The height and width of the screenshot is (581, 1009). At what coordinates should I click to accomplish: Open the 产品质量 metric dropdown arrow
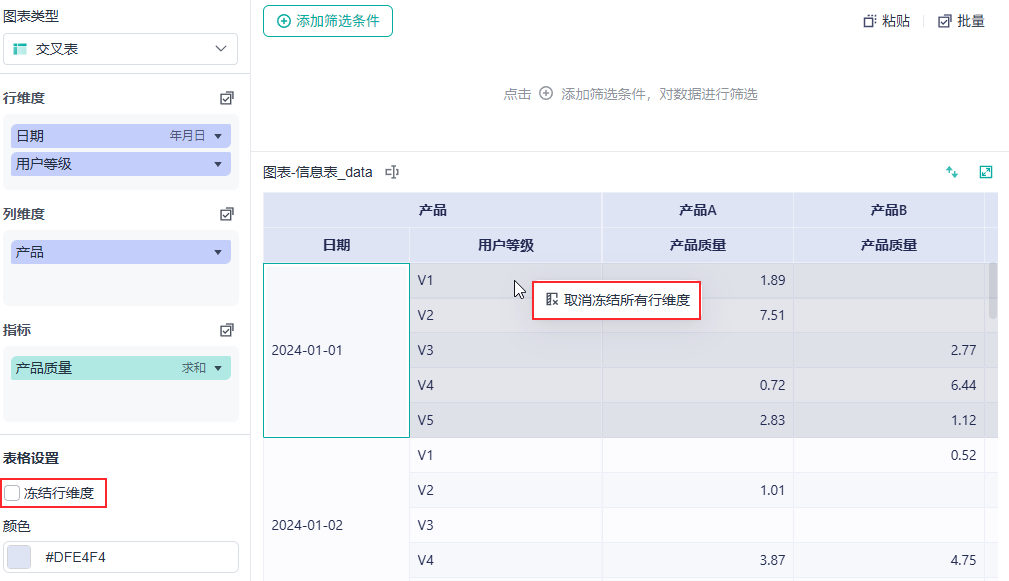tap(218, 368)
